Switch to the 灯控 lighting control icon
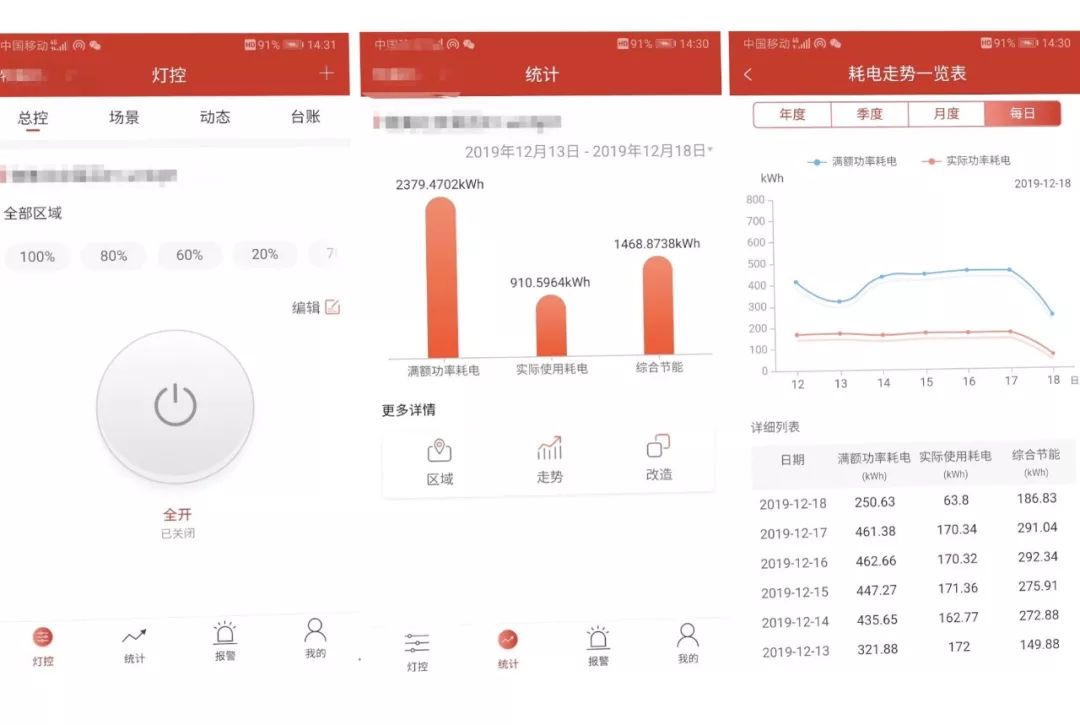Image resolution: width=1080 pixels, height=725 pixels. pyautogui.click(x=417, y=640)
